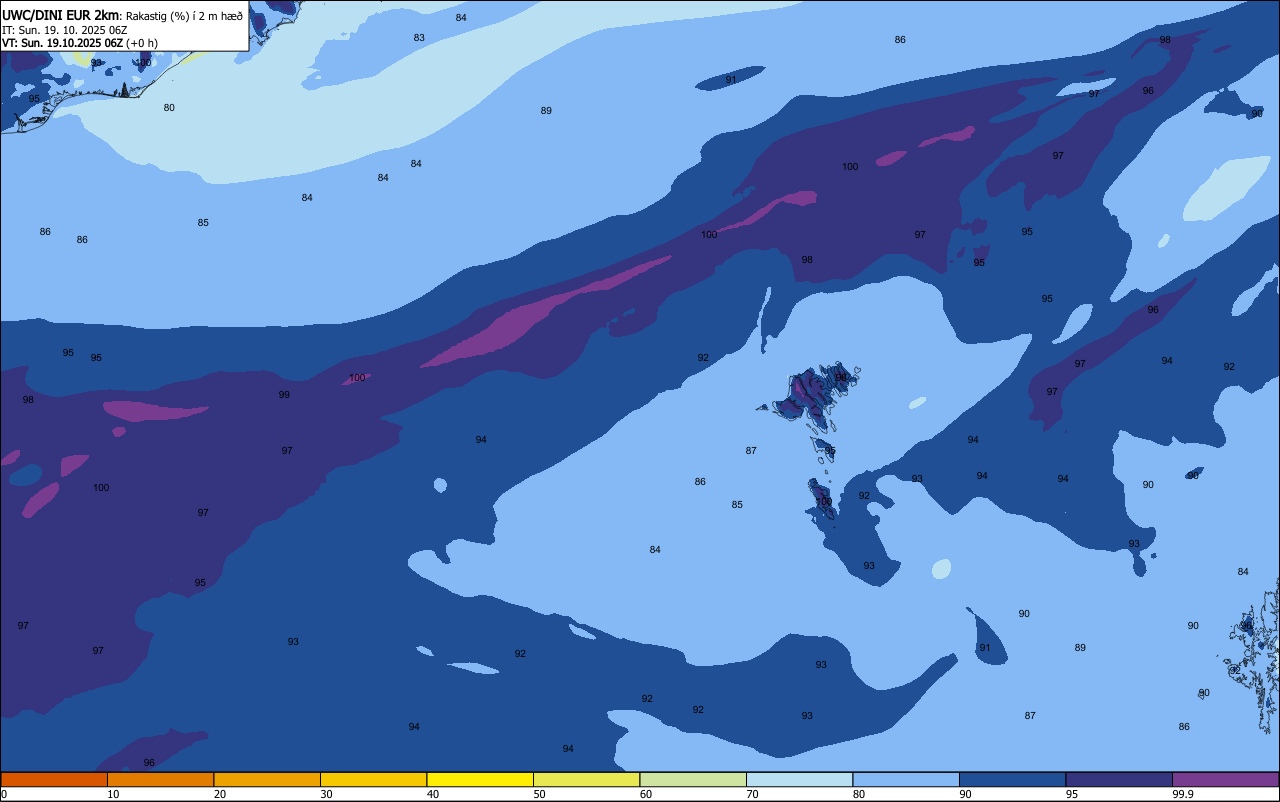Viewport: 1280px width, 802px height.
Task: Click the 0–10 dark orange legend swatch
Action: point(54,779)
